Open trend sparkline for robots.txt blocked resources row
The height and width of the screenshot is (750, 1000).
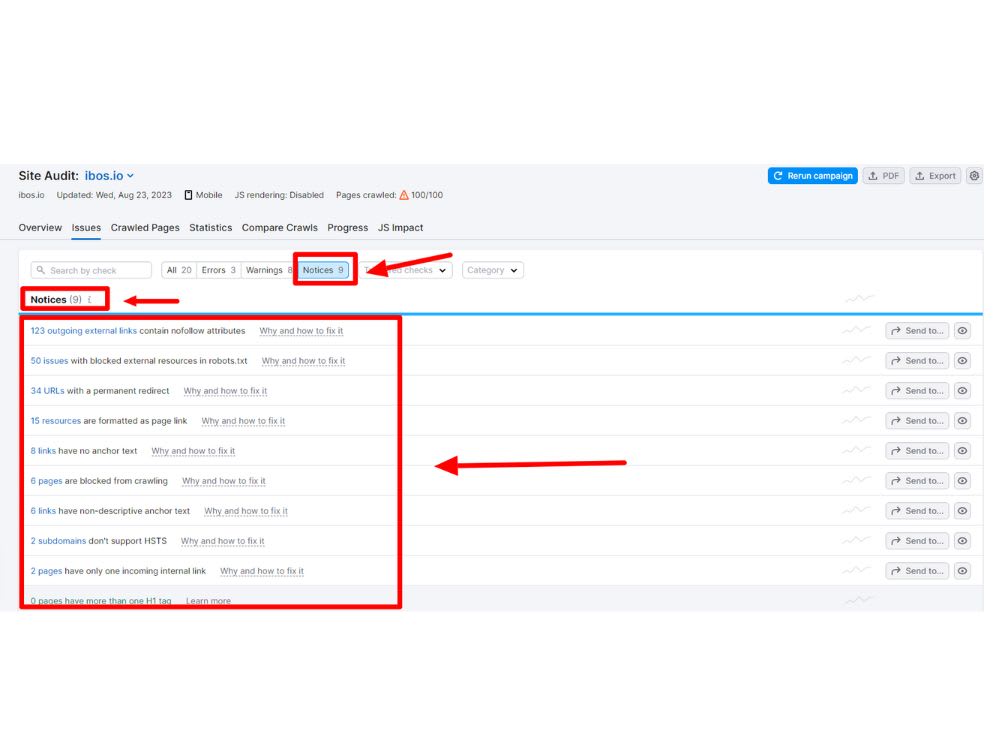click(856, 360)
